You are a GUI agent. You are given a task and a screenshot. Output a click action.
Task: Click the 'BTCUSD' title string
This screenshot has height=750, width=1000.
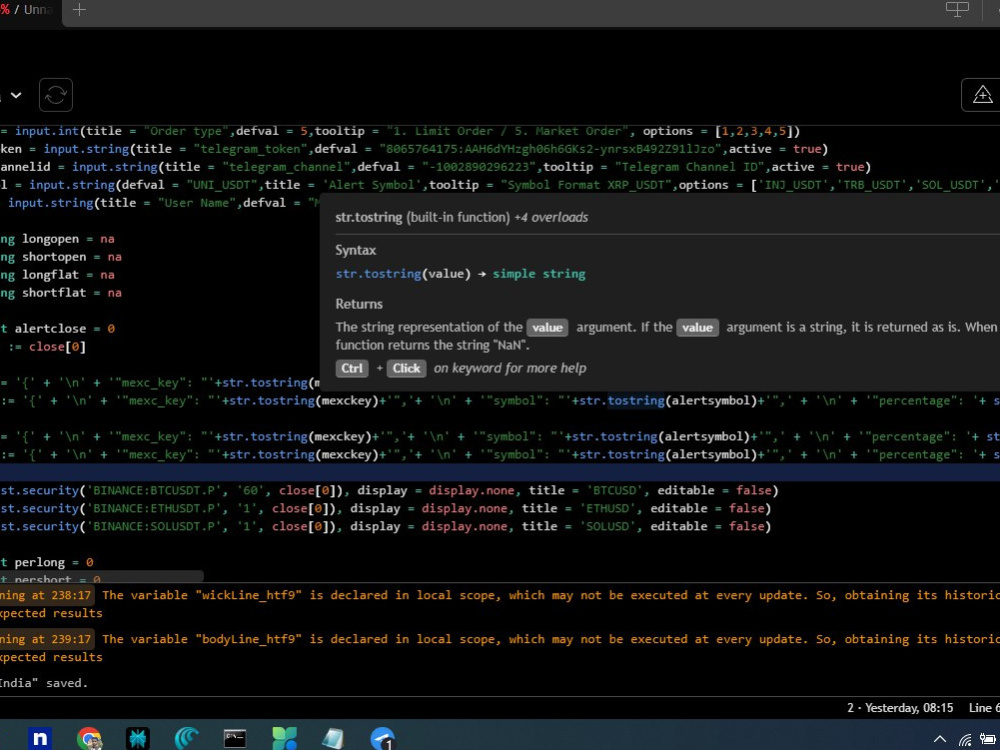pyautogui.click(x=615, y=490)
